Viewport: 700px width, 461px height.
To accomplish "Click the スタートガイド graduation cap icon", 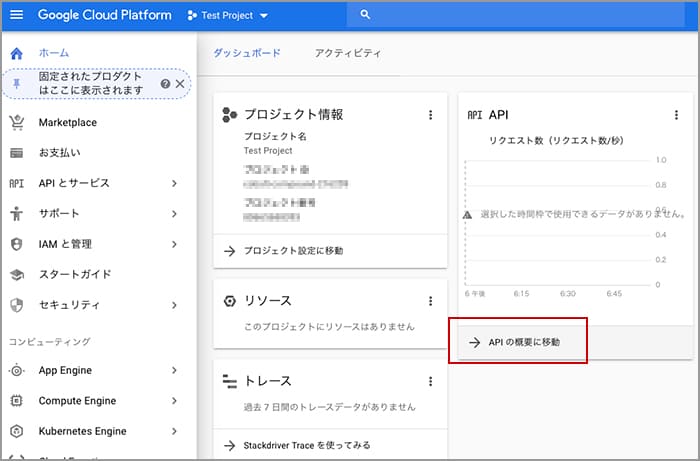I will point(17,274).
